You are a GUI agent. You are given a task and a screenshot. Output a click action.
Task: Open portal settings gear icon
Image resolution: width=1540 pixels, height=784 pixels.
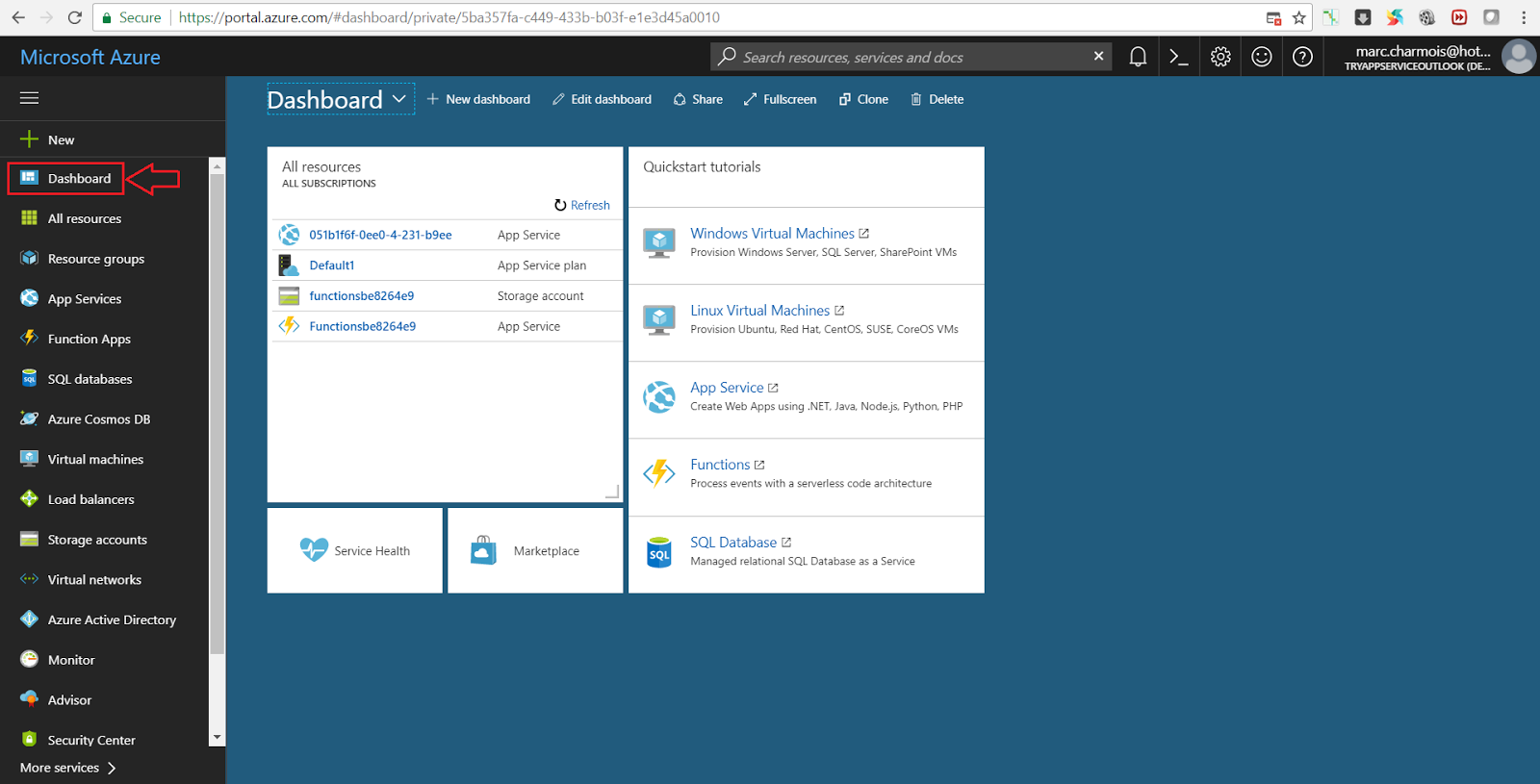1220,57
